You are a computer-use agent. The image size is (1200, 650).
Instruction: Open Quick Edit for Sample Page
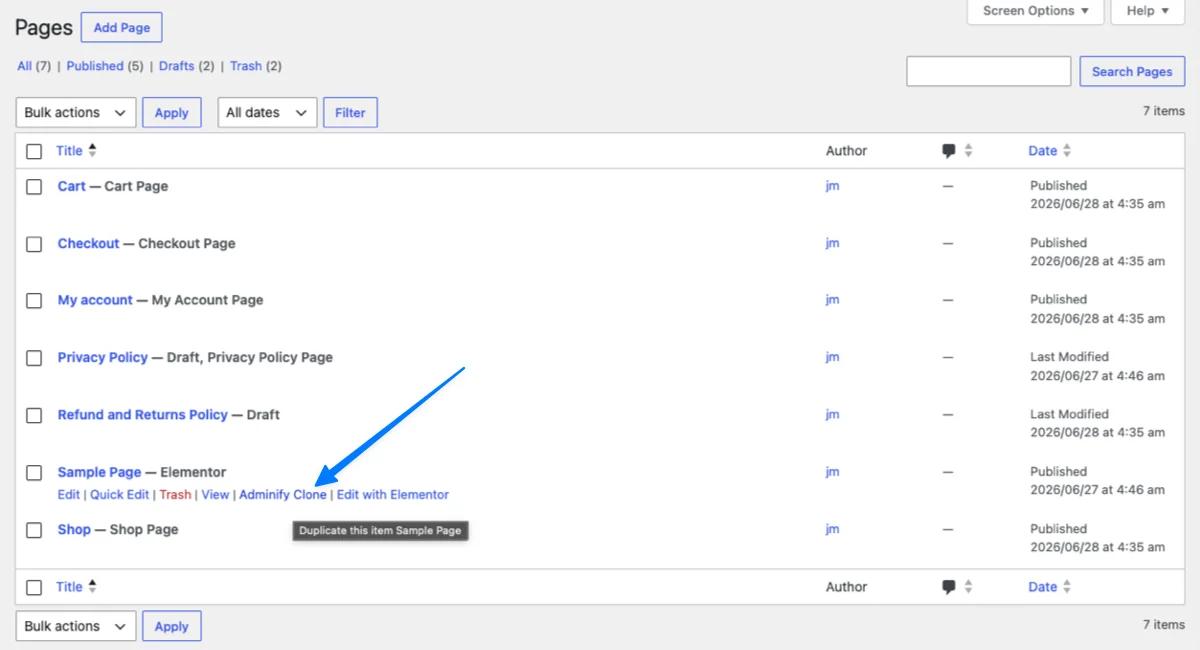(x=119, y=495)
